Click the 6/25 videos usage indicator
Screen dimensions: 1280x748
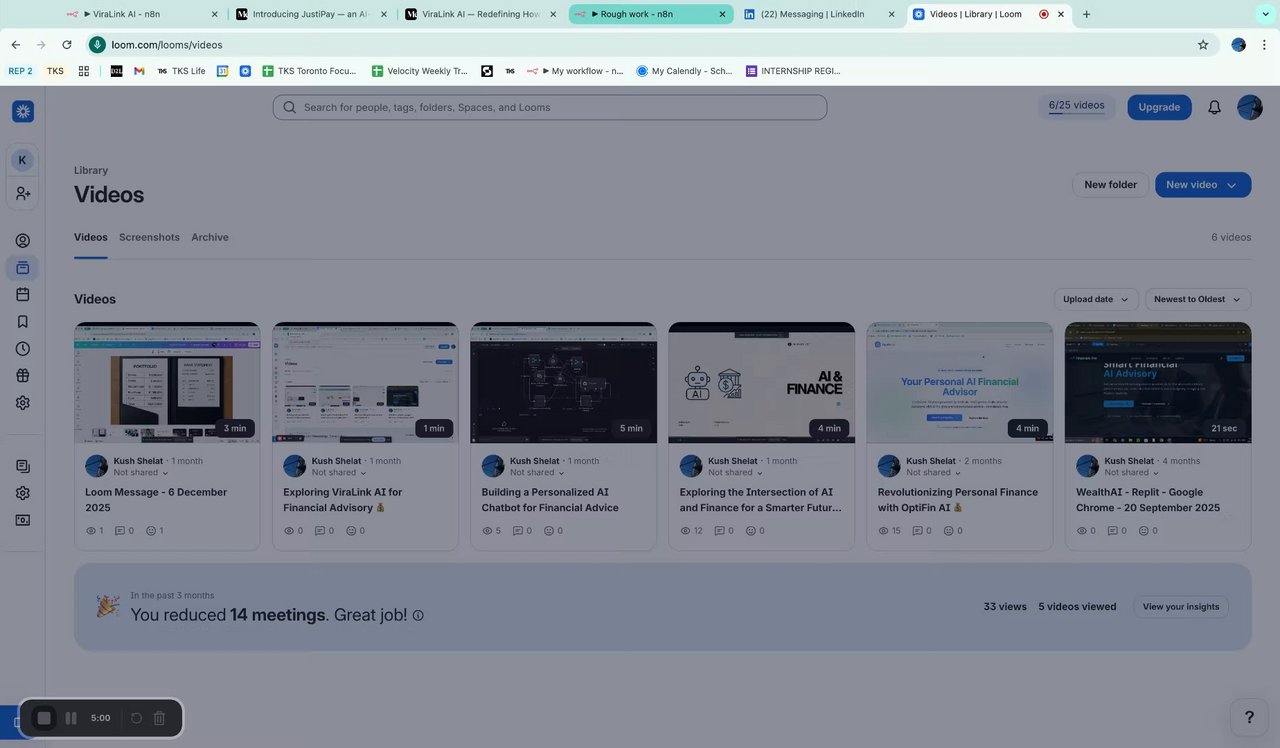point(1076,106)
